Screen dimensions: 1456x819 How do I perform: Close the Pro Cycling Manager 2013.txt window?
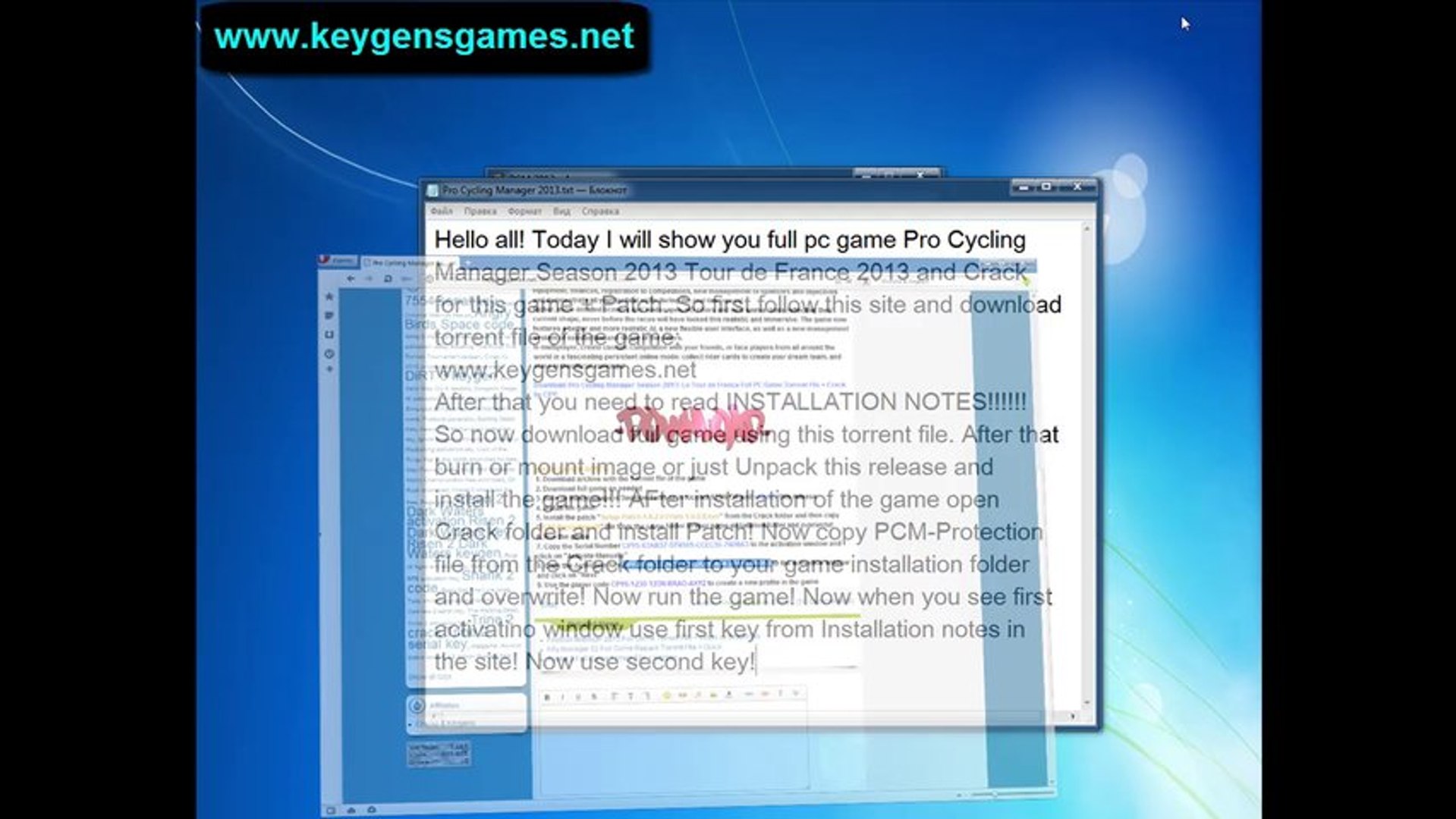pyautogui.click(x=1077, y=187)
